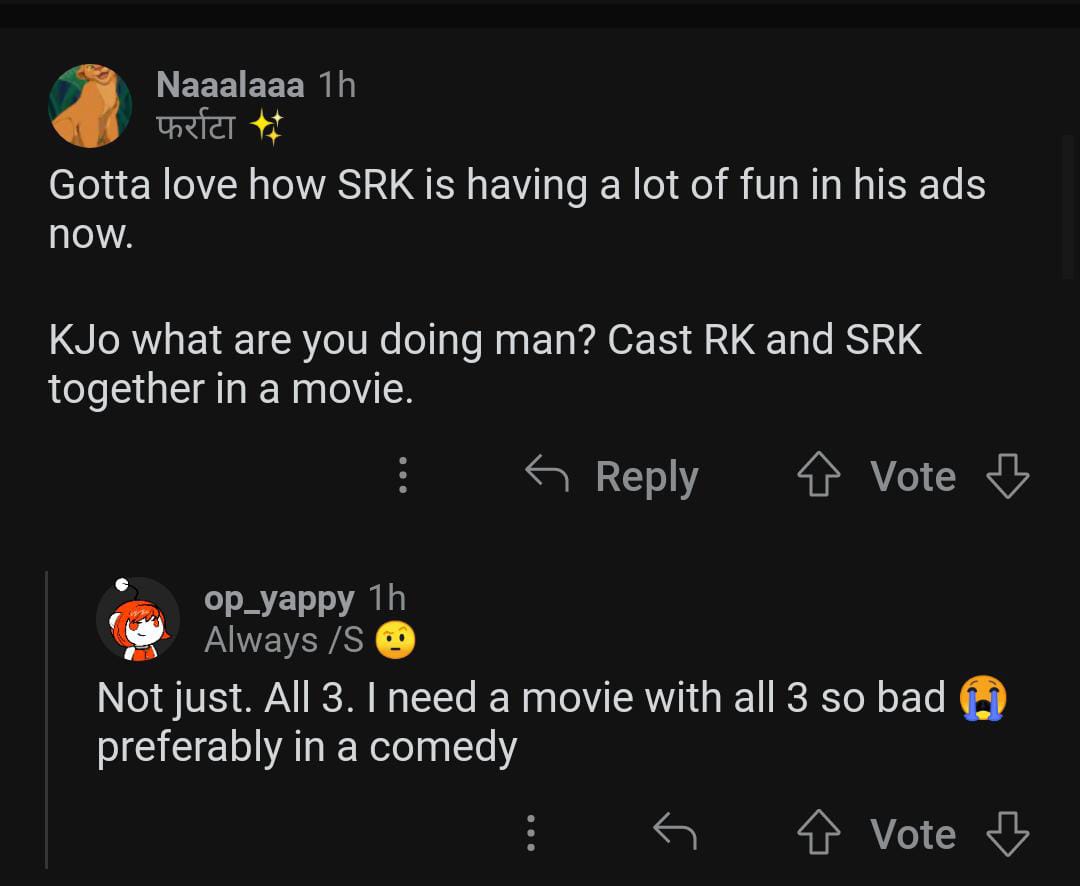Screen dimensions: 1080x886
Task: Click the Reply text under Naaalaaa's comment
Action: point(646,476)
